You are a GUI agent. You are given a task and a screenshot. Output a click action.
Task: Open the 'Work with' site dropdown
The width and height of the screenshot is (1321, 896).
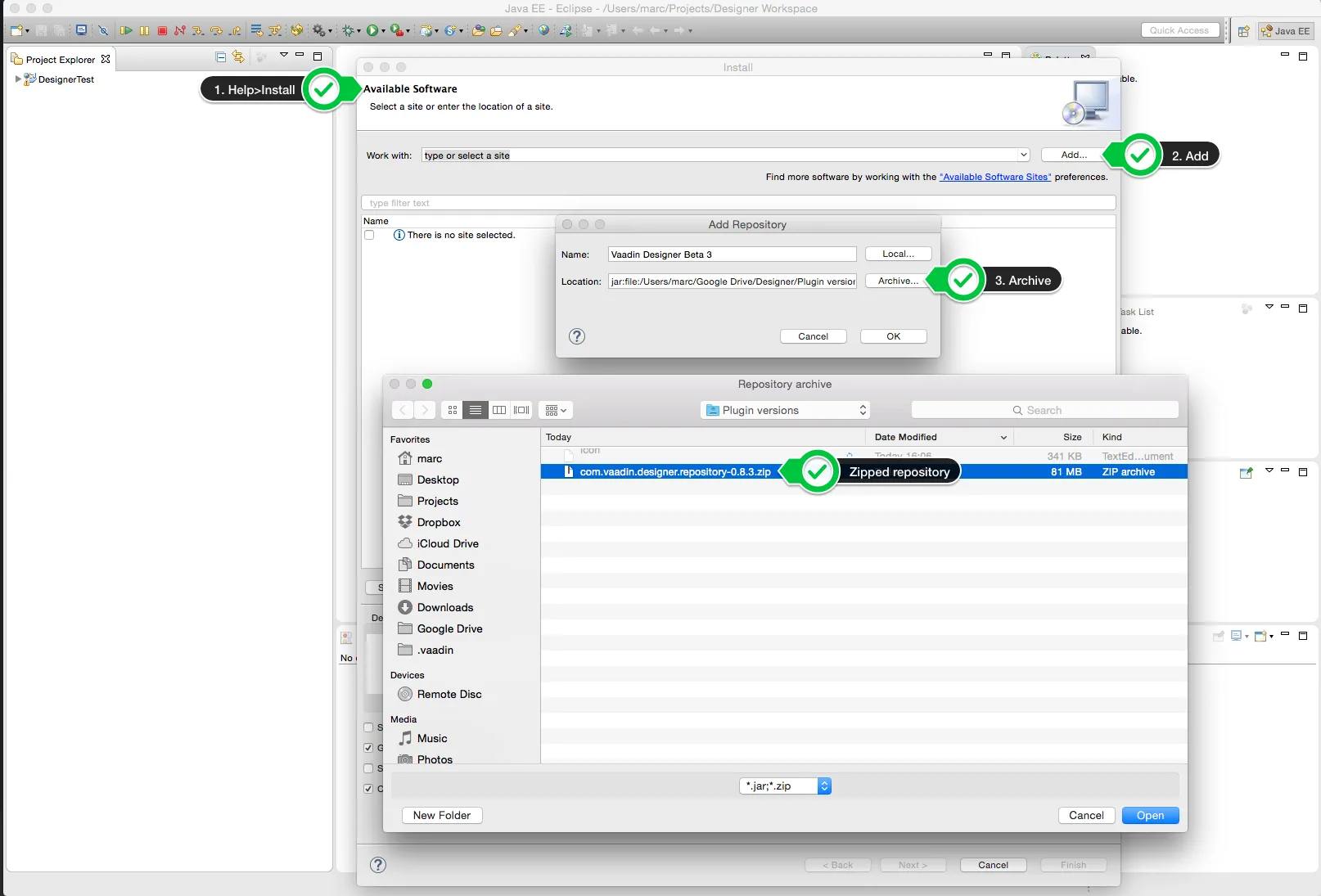click(x=1022, y=155)
